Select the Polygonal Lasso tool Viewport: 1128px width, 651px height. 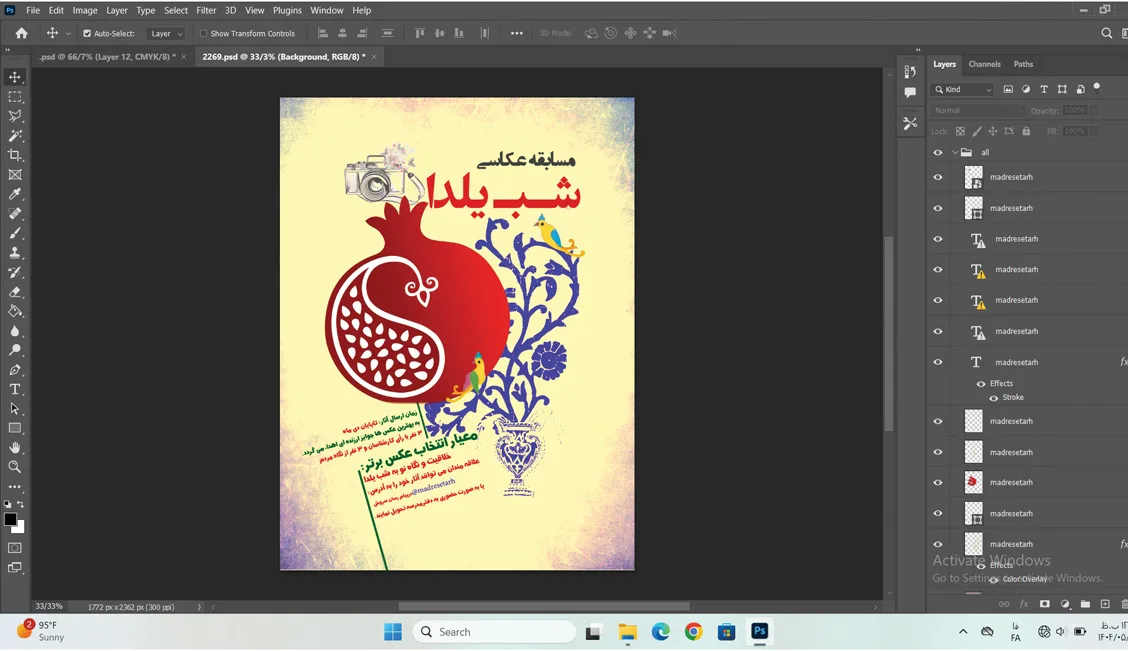(14, 116)
